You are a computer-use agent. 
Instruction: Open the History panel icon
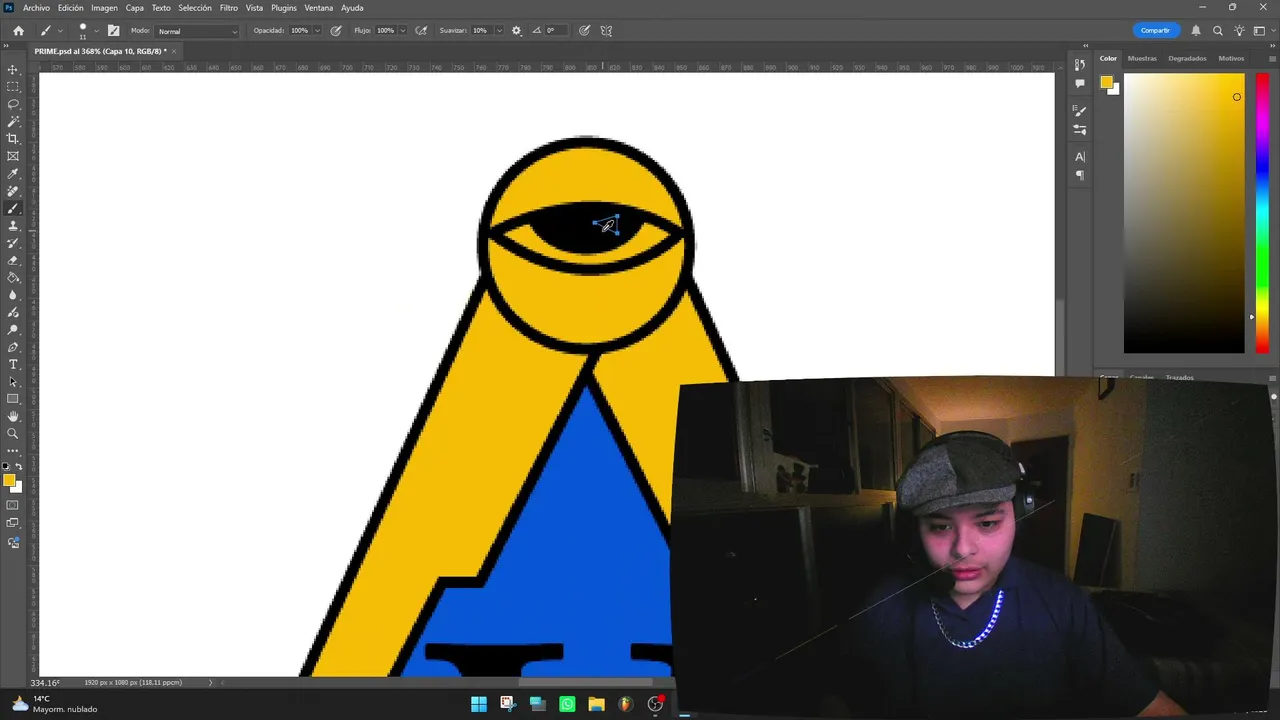tap(1080, 65)
